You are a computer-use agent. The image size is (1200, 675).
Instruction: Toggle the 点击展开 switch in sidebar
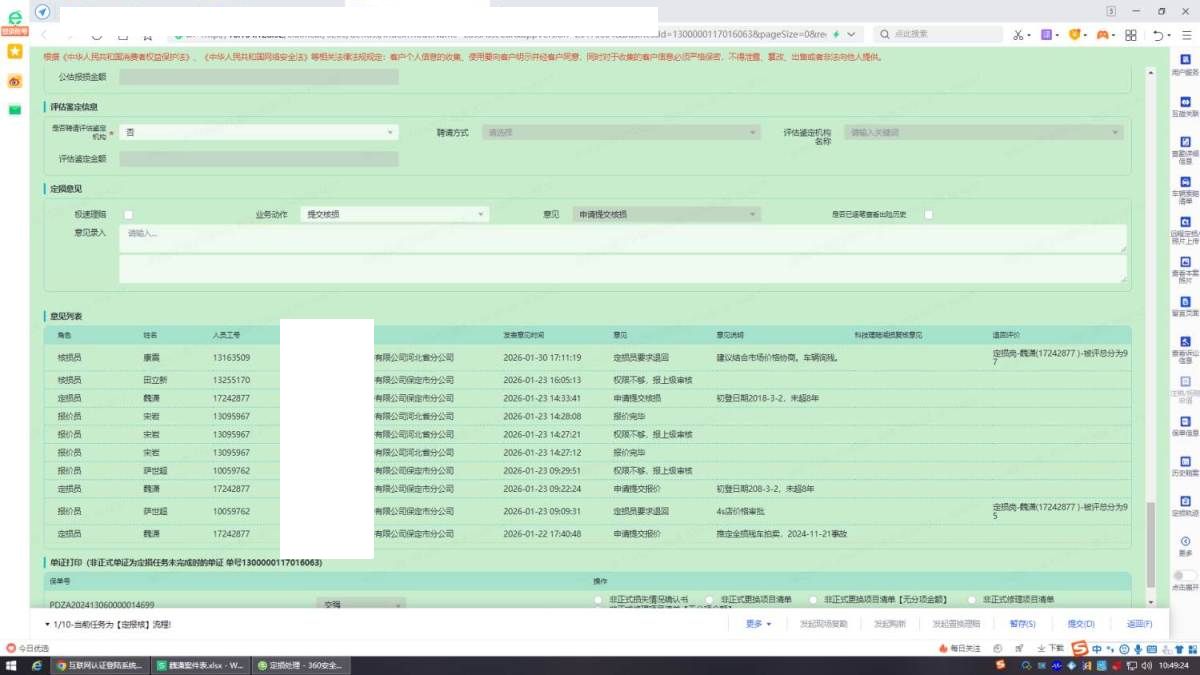point(1184,576)
